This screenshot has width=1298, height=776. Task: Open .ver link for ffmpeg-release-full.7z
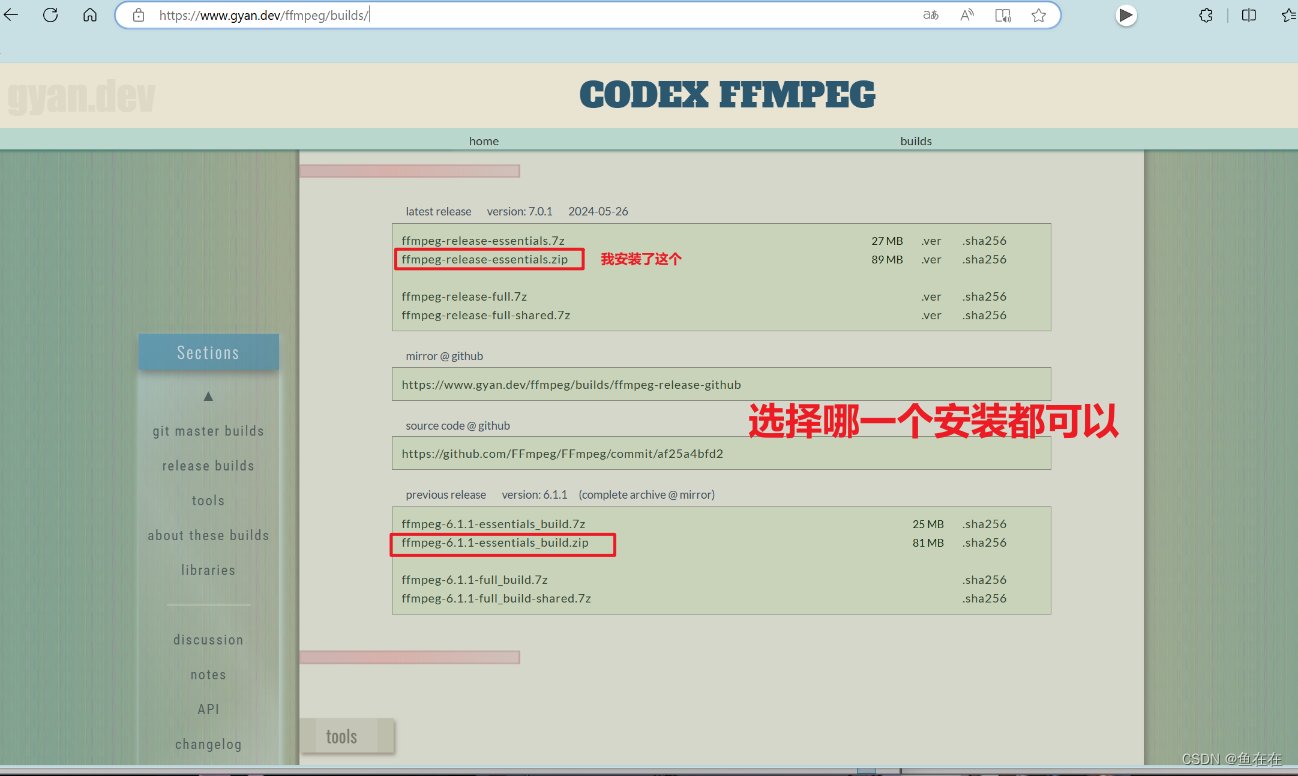pos(931,296)
